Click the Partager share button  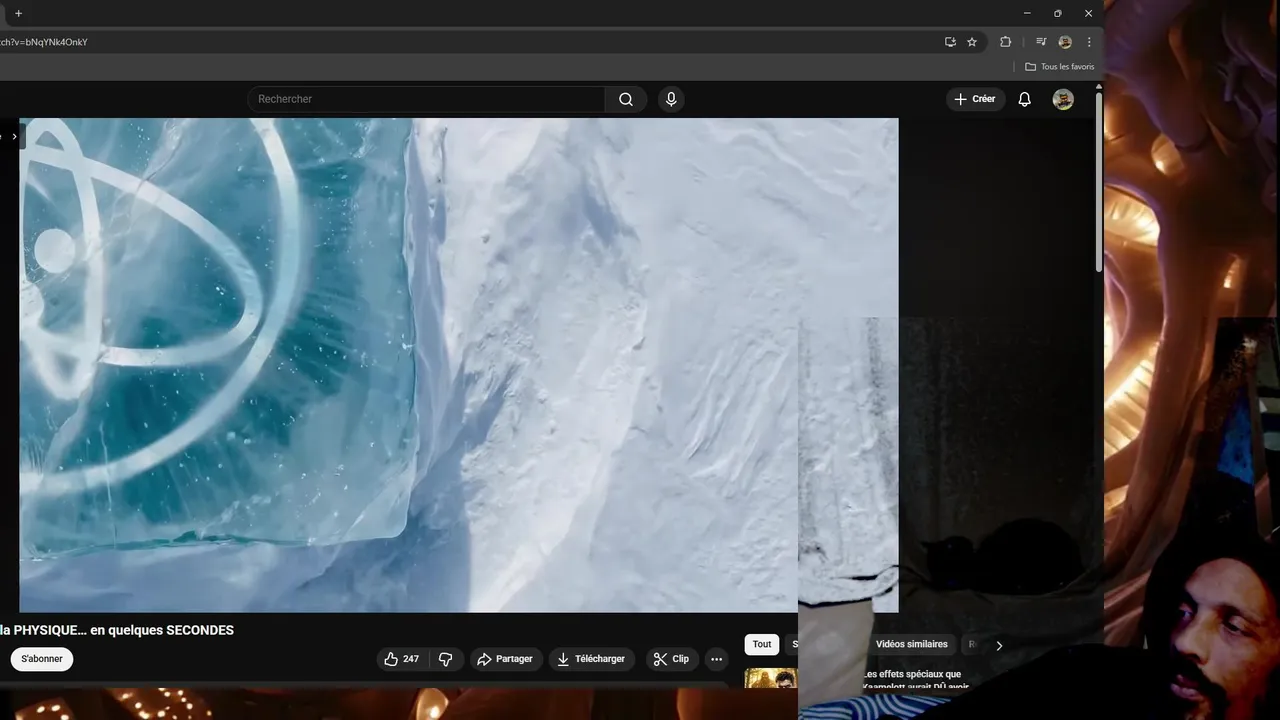click(x=506, y=659)
